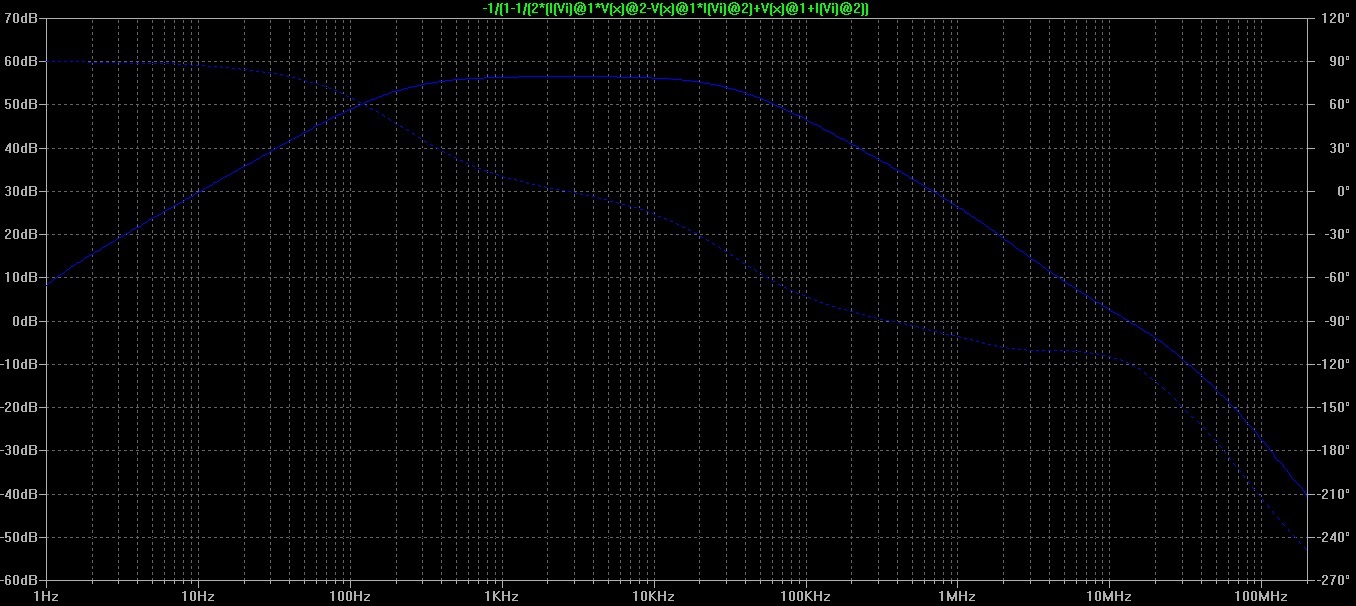
Task: Click the 10KHz frequency tick label
Action: [653, 597]
